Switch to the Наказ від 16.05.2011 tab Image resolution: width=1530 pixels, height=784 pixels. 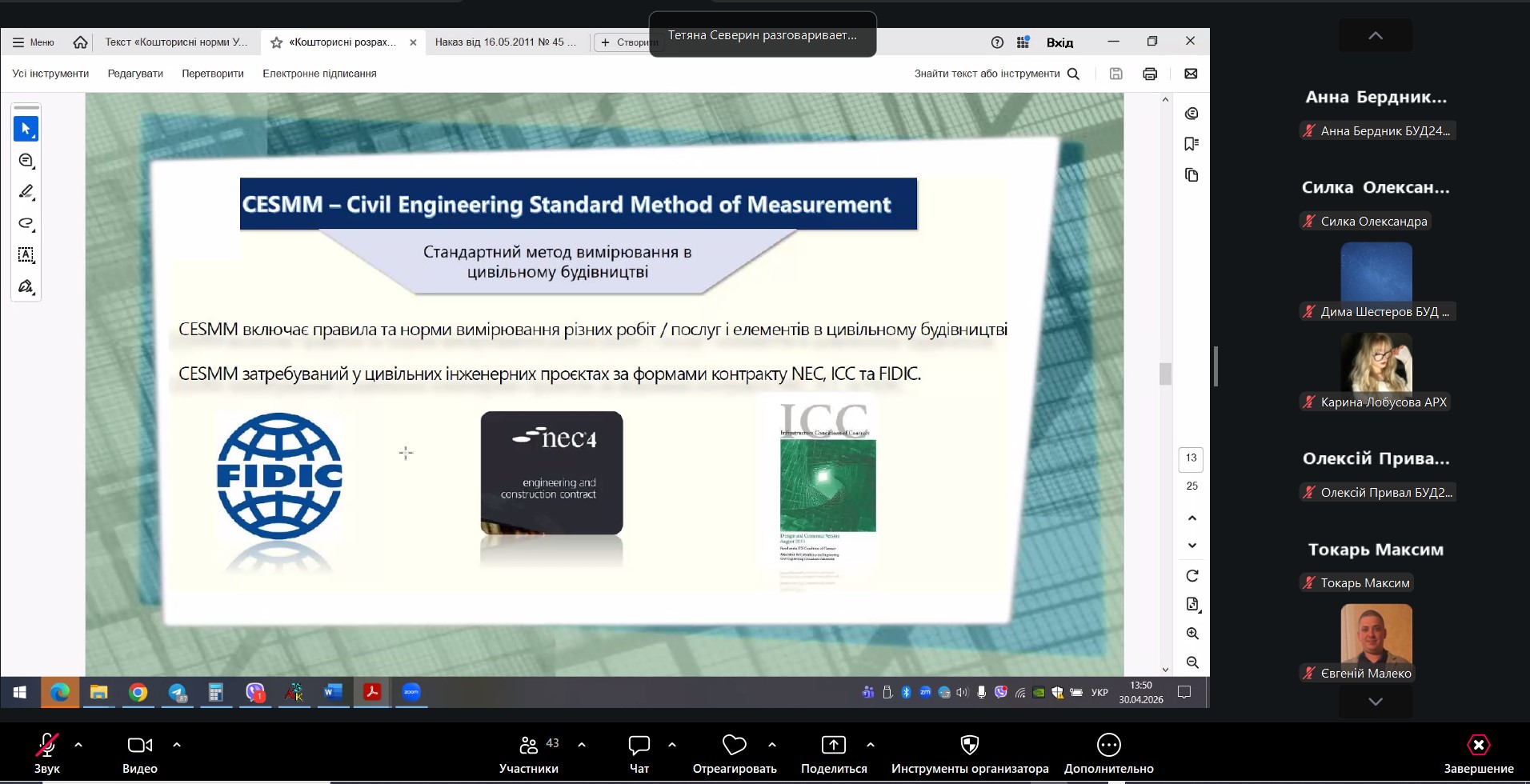coord(505,42)
